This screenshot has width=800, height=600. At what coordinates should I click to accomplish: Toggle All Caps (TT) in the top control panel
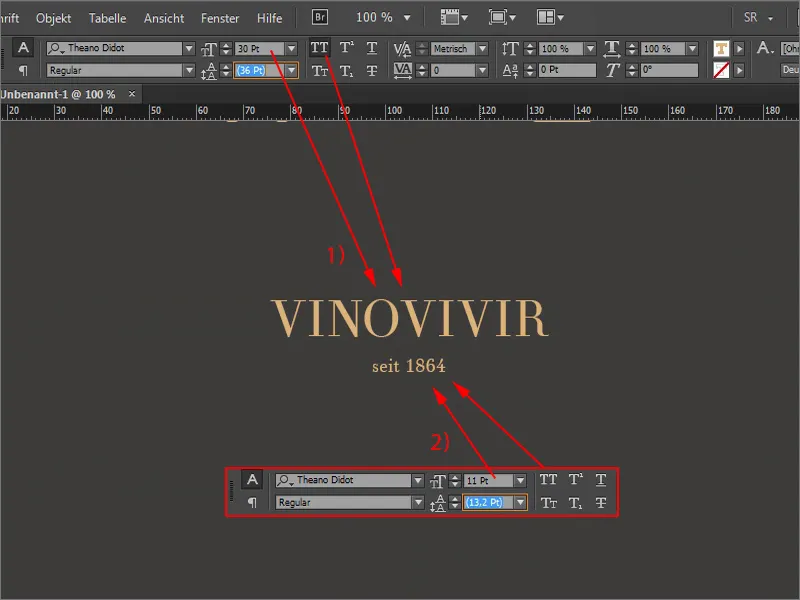pos(320,48)
